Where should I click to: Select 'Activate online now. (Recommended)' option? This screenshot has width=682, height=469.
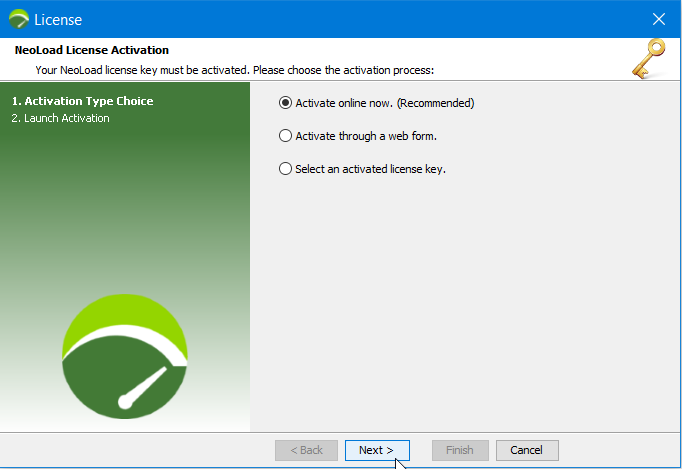coord(286,103)
